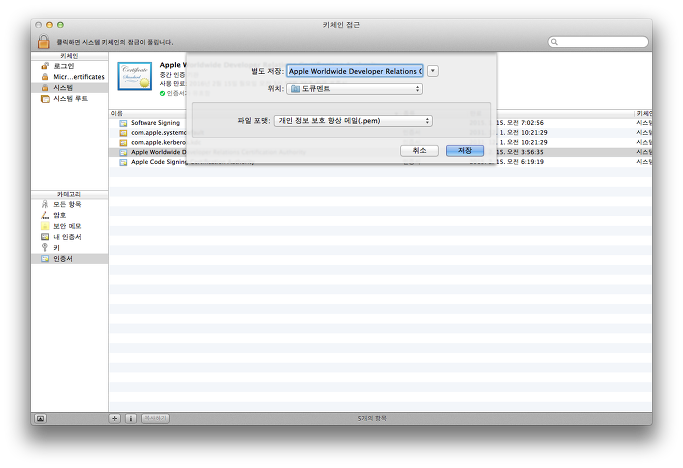The width and height of the screenshot is (683, 468).
Task: Click the plus add item button
Action: click(x=115, y=418)
